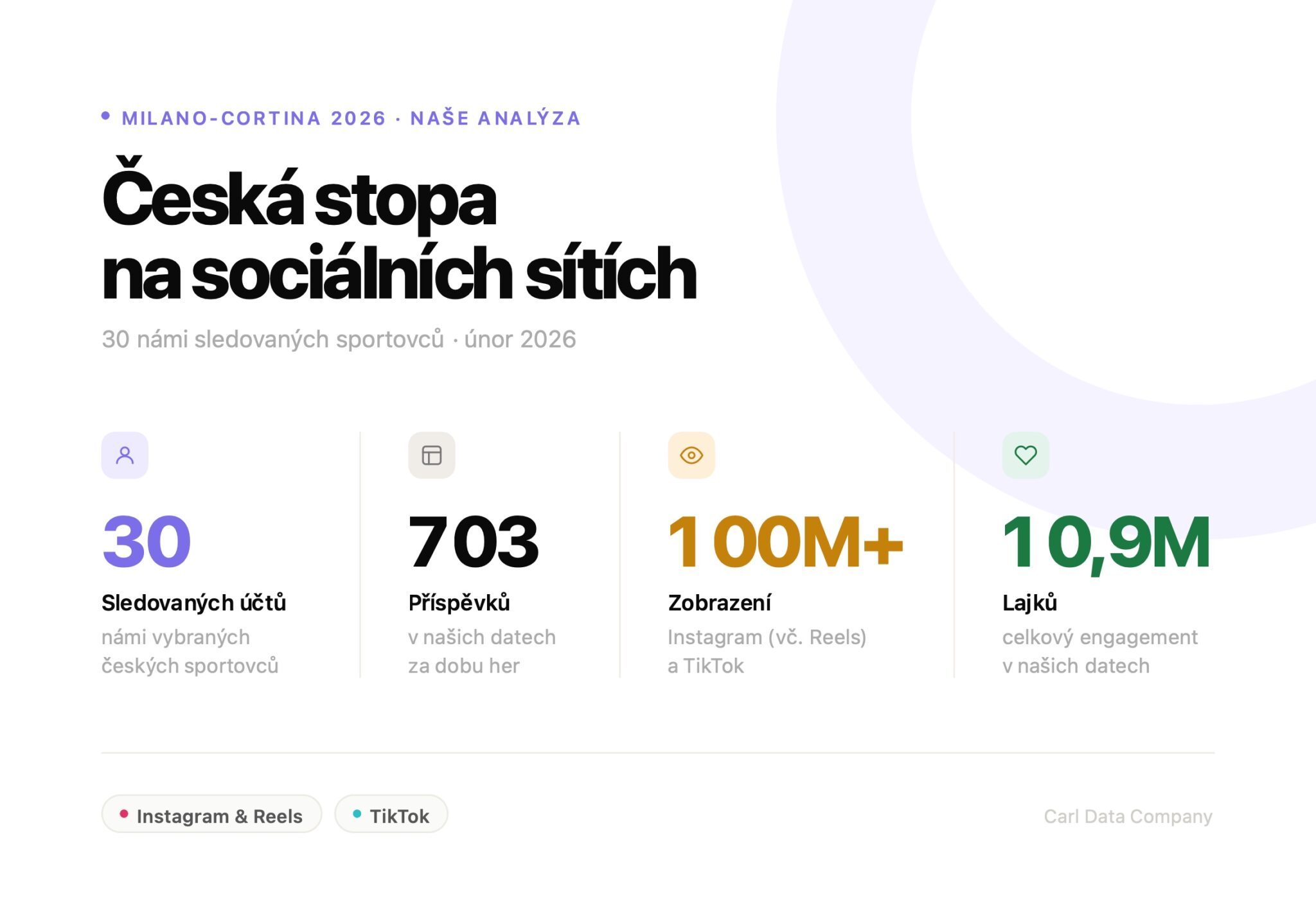Click the orange 100M+ figure

(x=785, y=542)
